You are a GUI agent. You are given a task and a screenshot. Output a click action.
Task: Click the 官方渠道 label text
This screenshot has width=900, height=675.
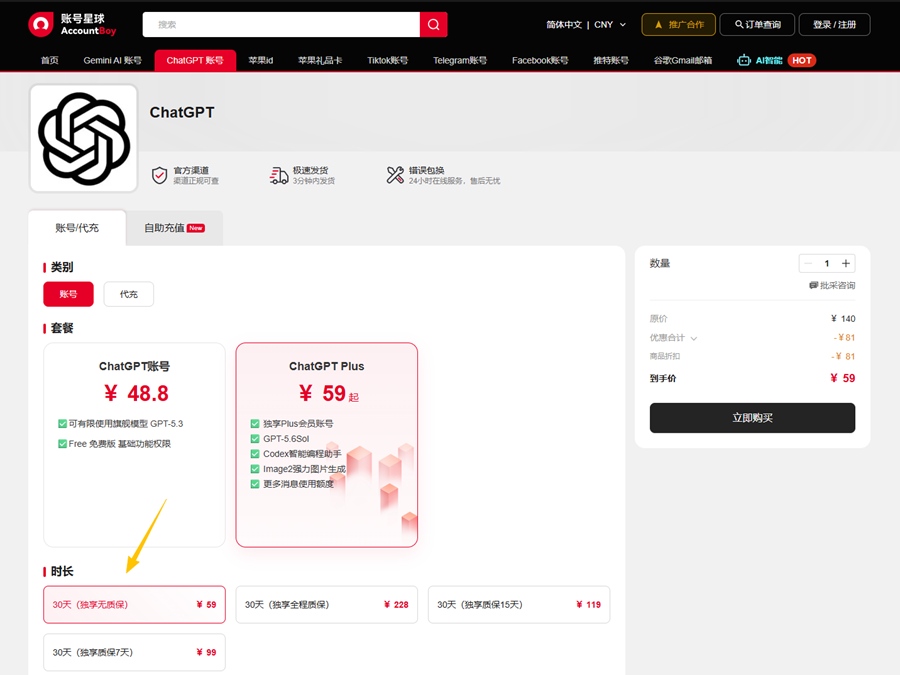tap(191, 170)
